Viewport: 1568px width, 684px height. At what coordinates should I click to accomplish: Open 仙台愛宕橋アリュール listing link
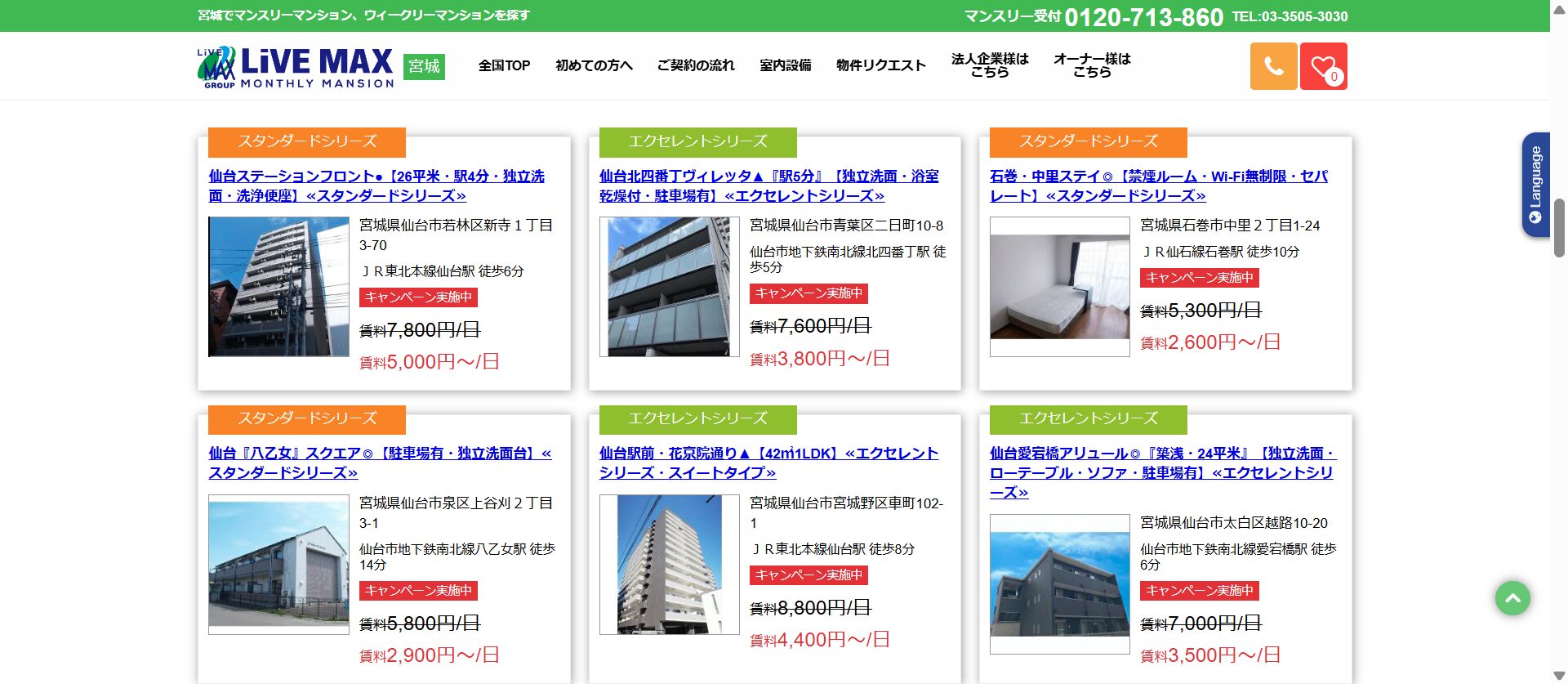(1162, 472)
